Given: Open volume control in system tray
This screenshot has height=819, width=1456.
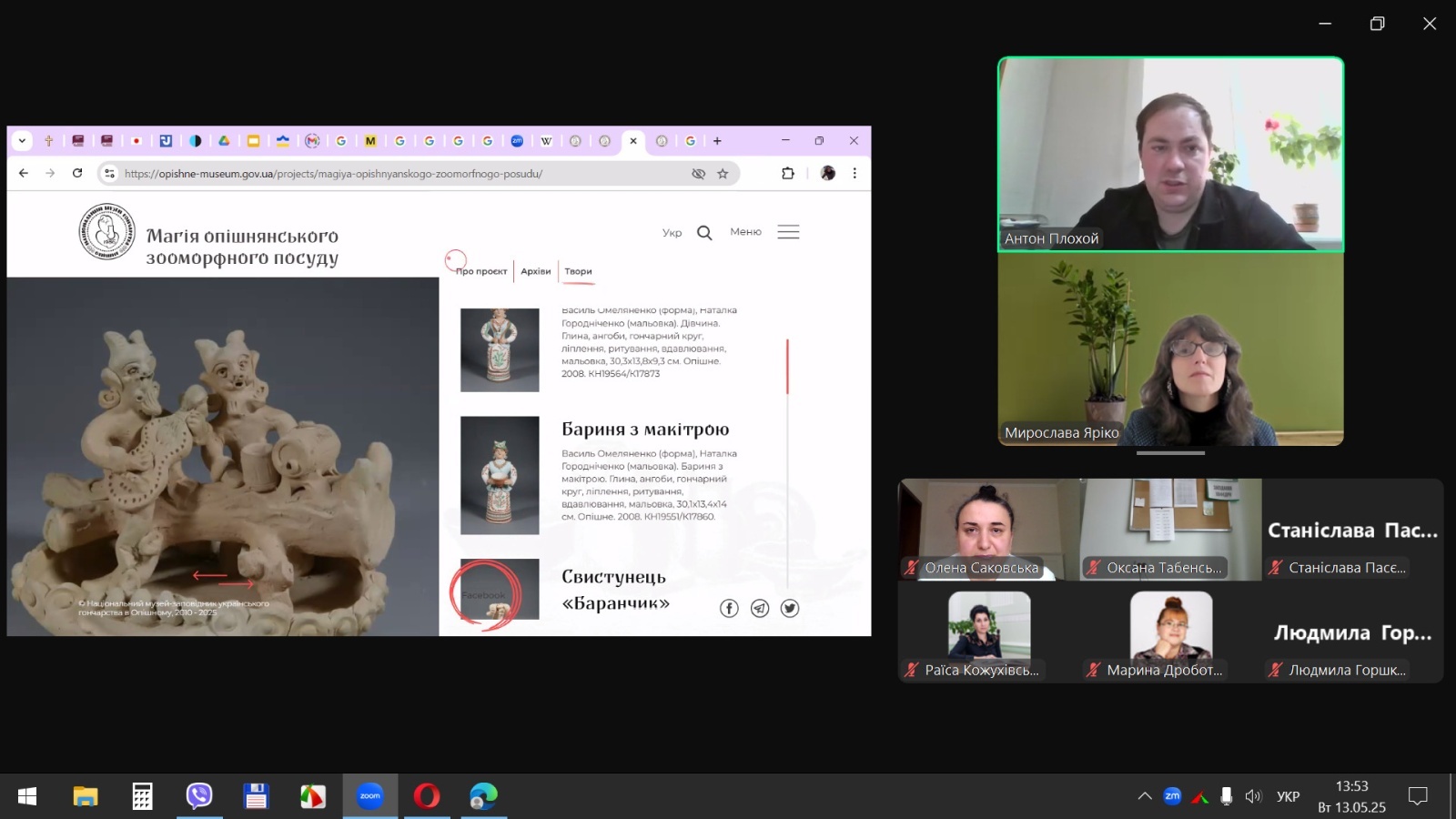Looking at the screenshot, I should pos(1253,796).
